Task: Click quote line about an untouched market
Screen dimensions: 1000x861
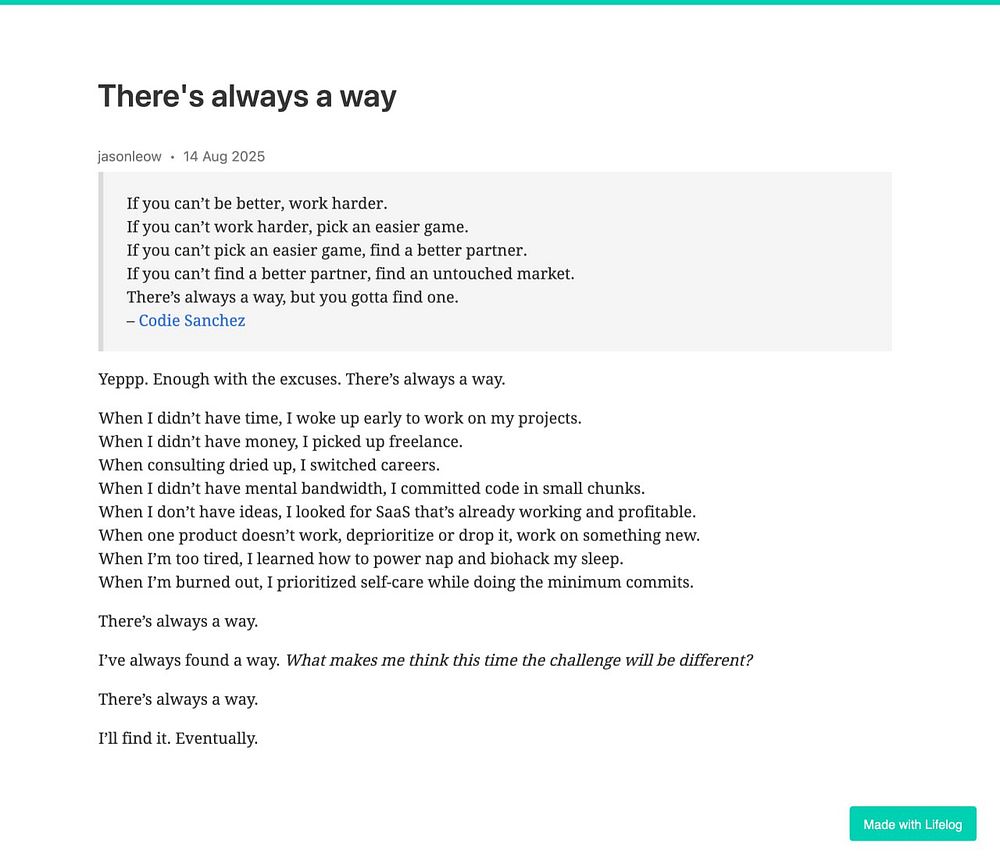Action: click(350, 274)
